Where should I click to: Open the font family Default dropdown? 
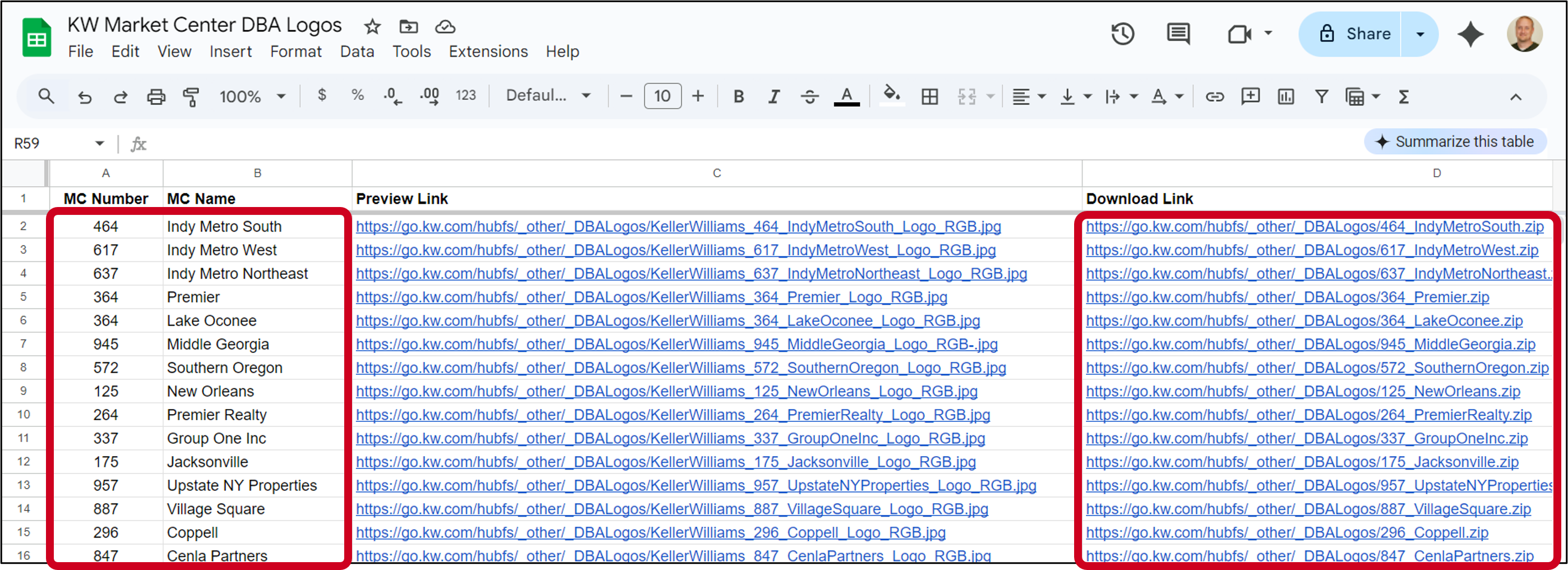548,95
